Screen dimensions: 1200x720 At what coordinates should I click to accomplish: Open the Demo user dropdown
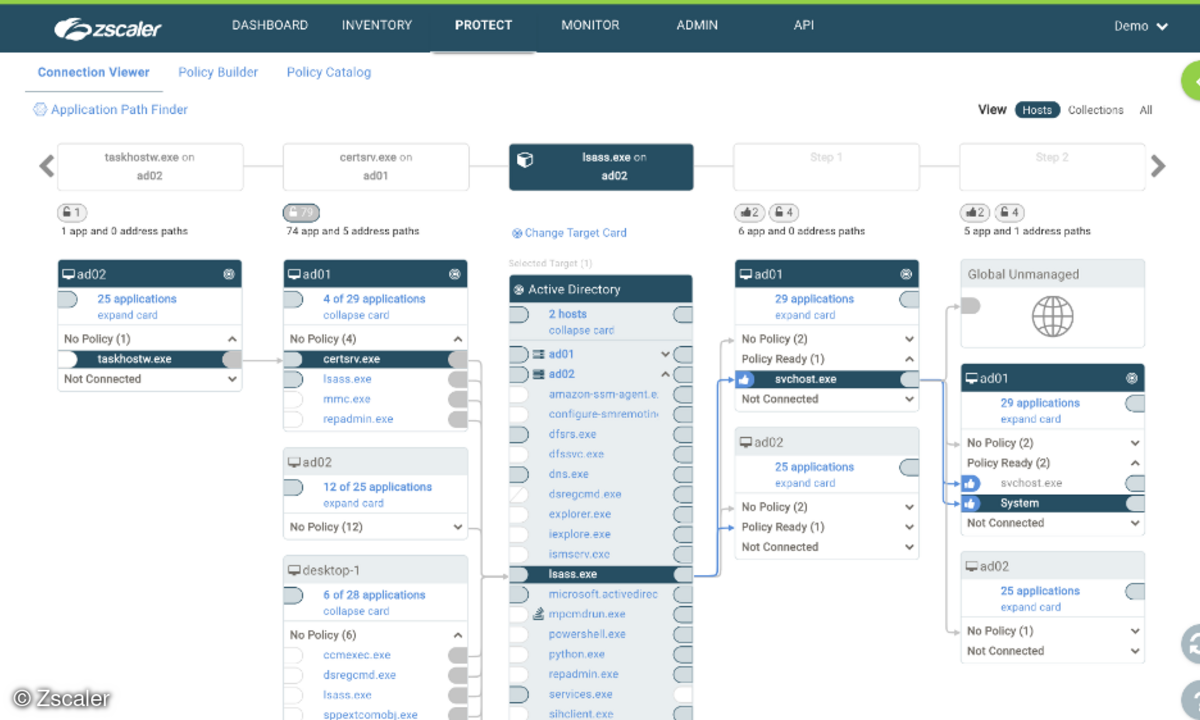point(1141,26)
